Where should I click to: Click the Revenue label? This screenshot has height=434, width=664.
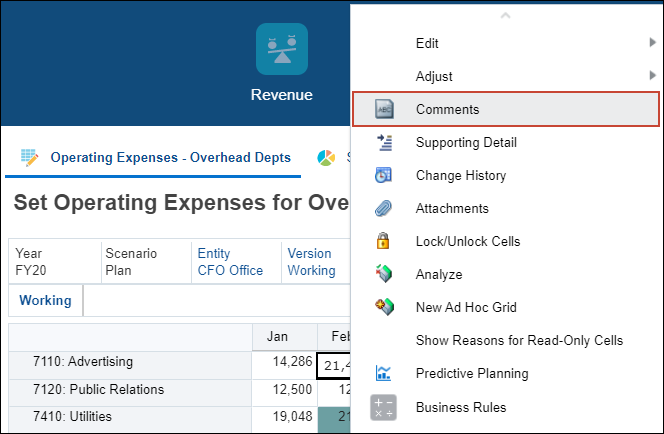tap(282, 95)
